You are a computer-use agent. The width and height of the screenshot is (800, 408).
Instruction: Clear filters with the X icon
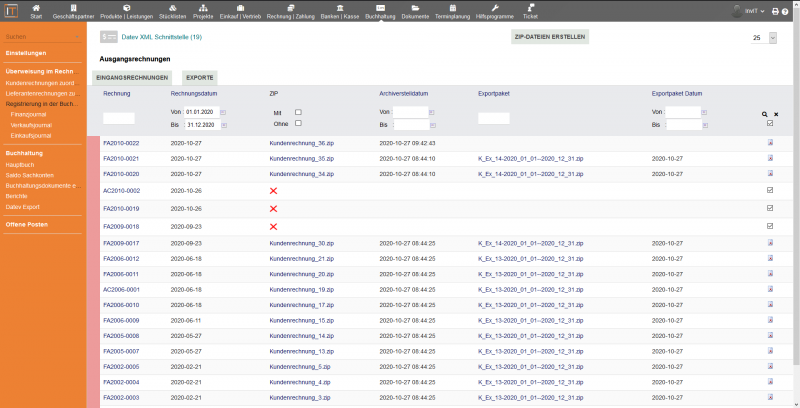tap(776, 115)
